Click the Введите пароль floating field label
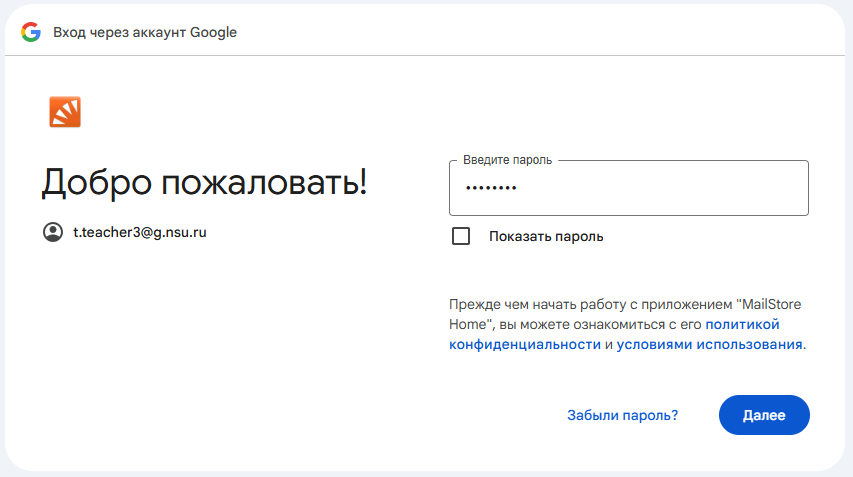Viewport: 853px width, 477px height. 508,160
